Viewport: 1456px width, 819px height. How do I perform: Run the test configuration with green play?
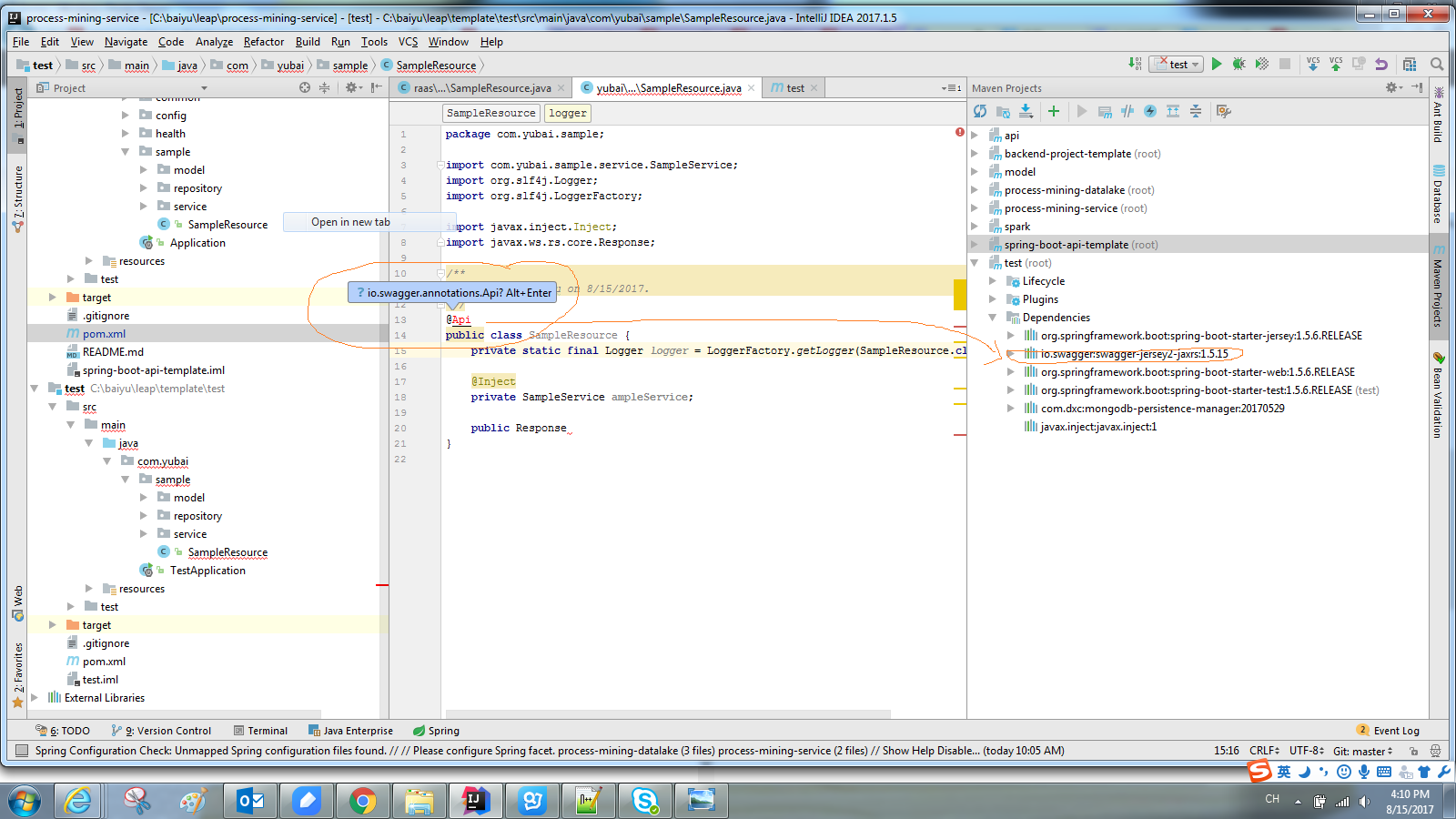[1217, 64]
